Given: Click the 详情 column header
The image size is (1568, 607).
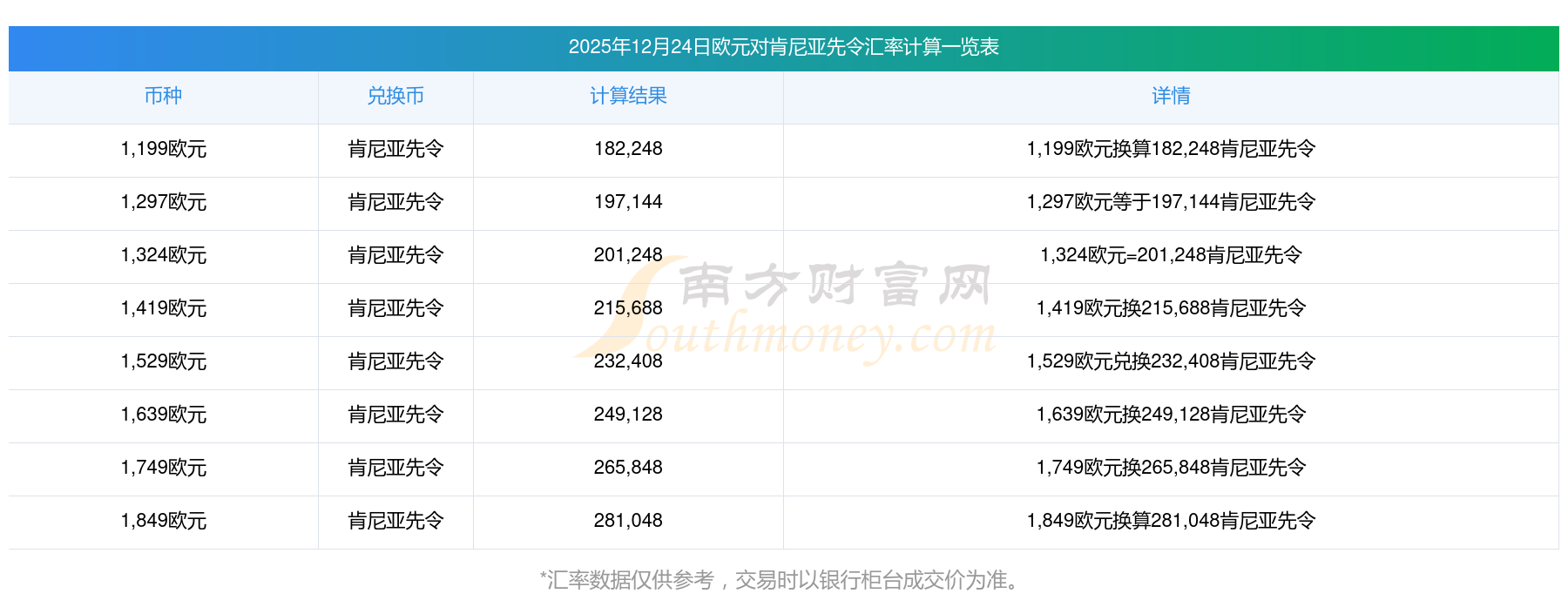Looking at the screenshot, I should [1171, 96].
